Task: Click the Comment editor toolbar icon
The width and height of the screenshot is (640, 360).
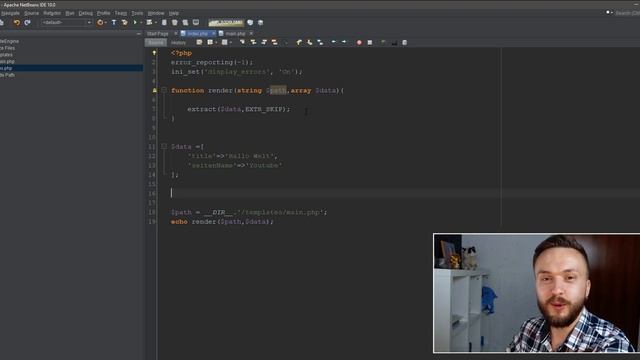Action: pos(383,42)
